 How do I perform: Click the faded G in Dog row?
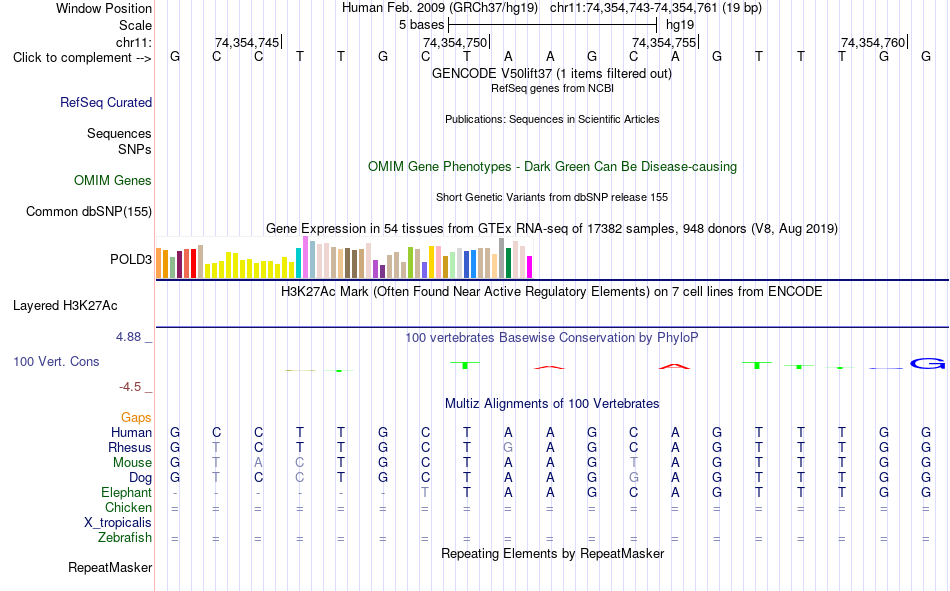pyautogui.click(x=634, y=478)
